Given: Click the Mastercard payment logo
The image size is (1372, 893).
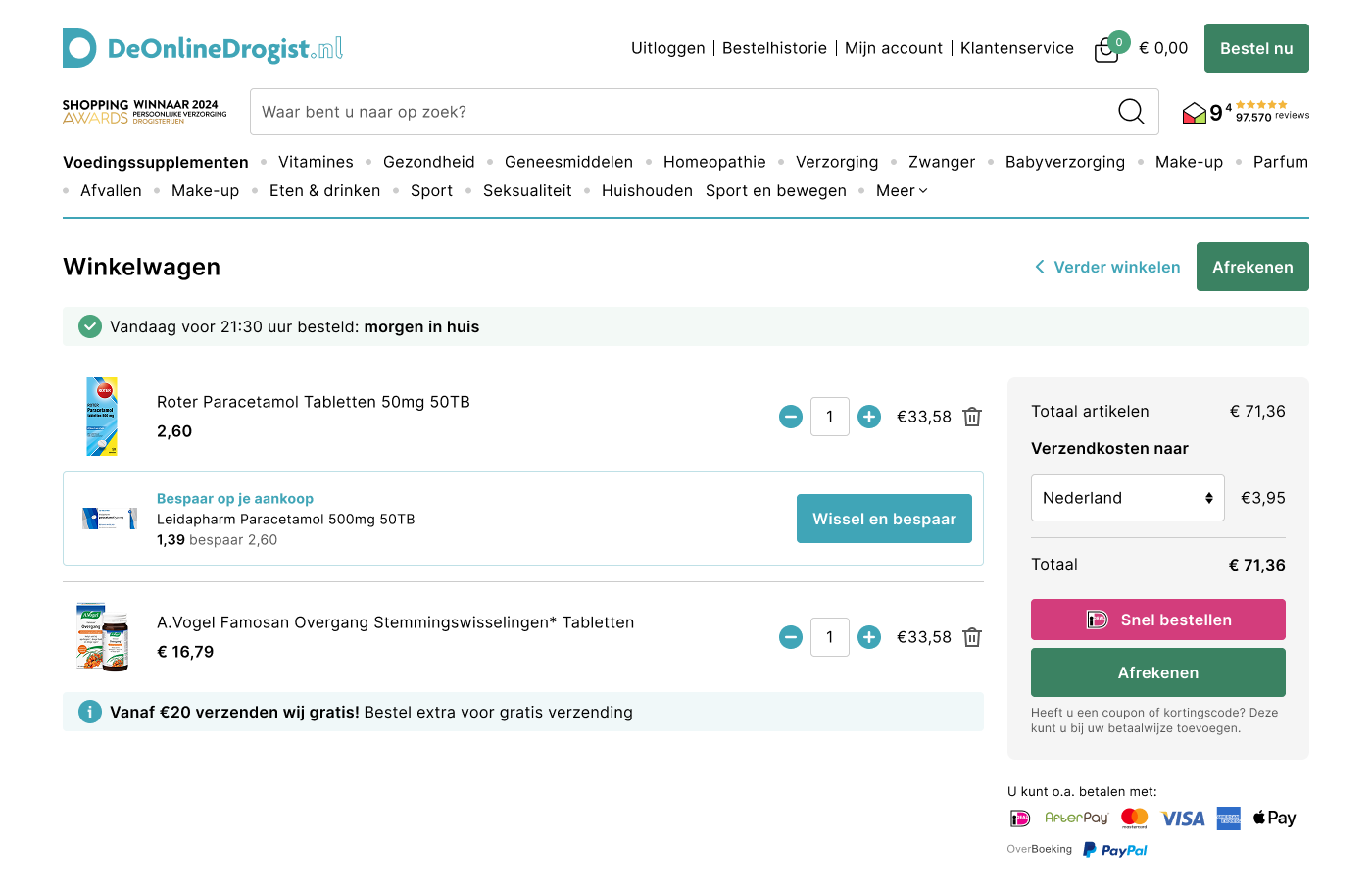Looking at the screenshot, I should tap(1135, 819).
